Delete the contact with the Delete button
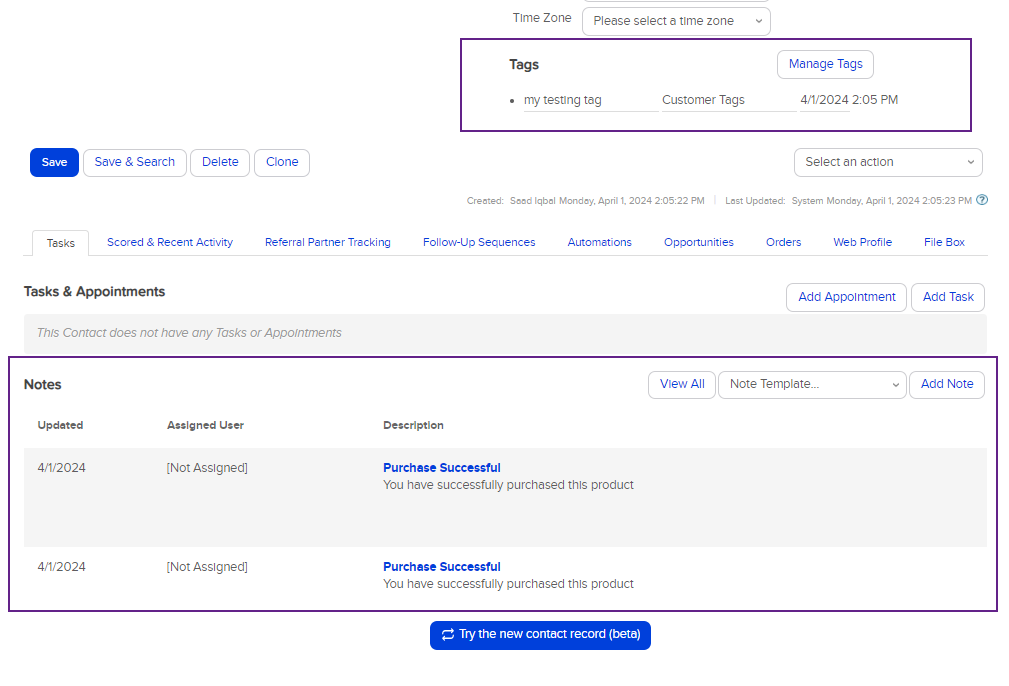This screenshot has height=686, width=1009. (220, 162)
